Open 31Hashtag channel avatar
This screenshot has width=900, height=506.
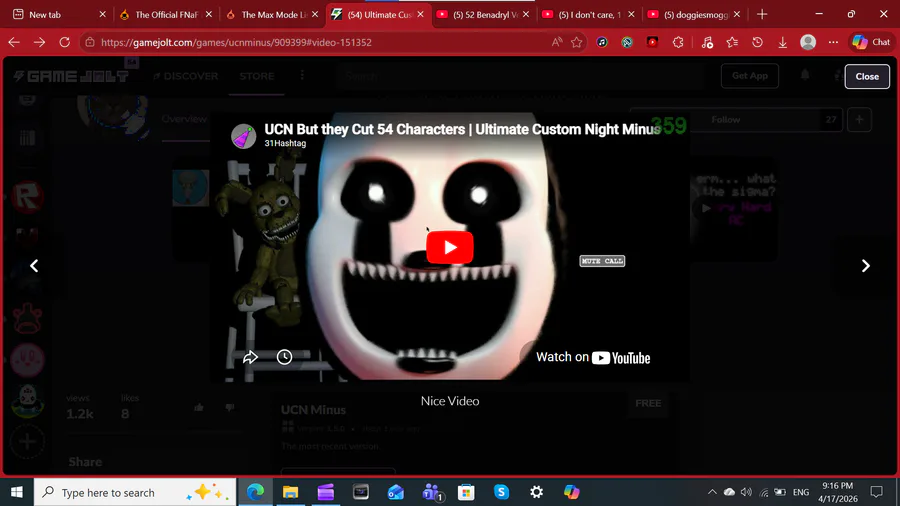click(243, 137)
